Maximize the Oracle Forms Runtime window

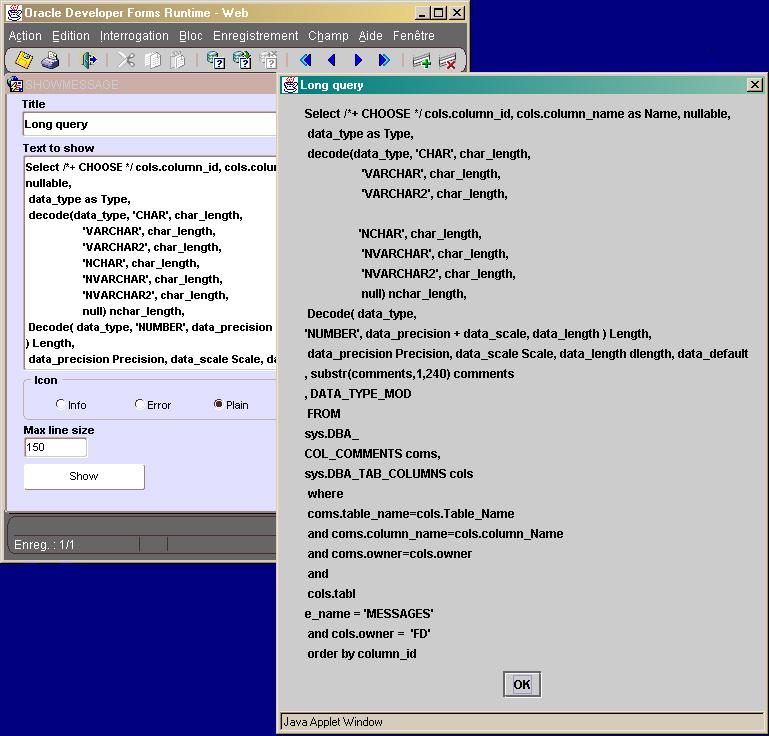(x=438, y=13)
